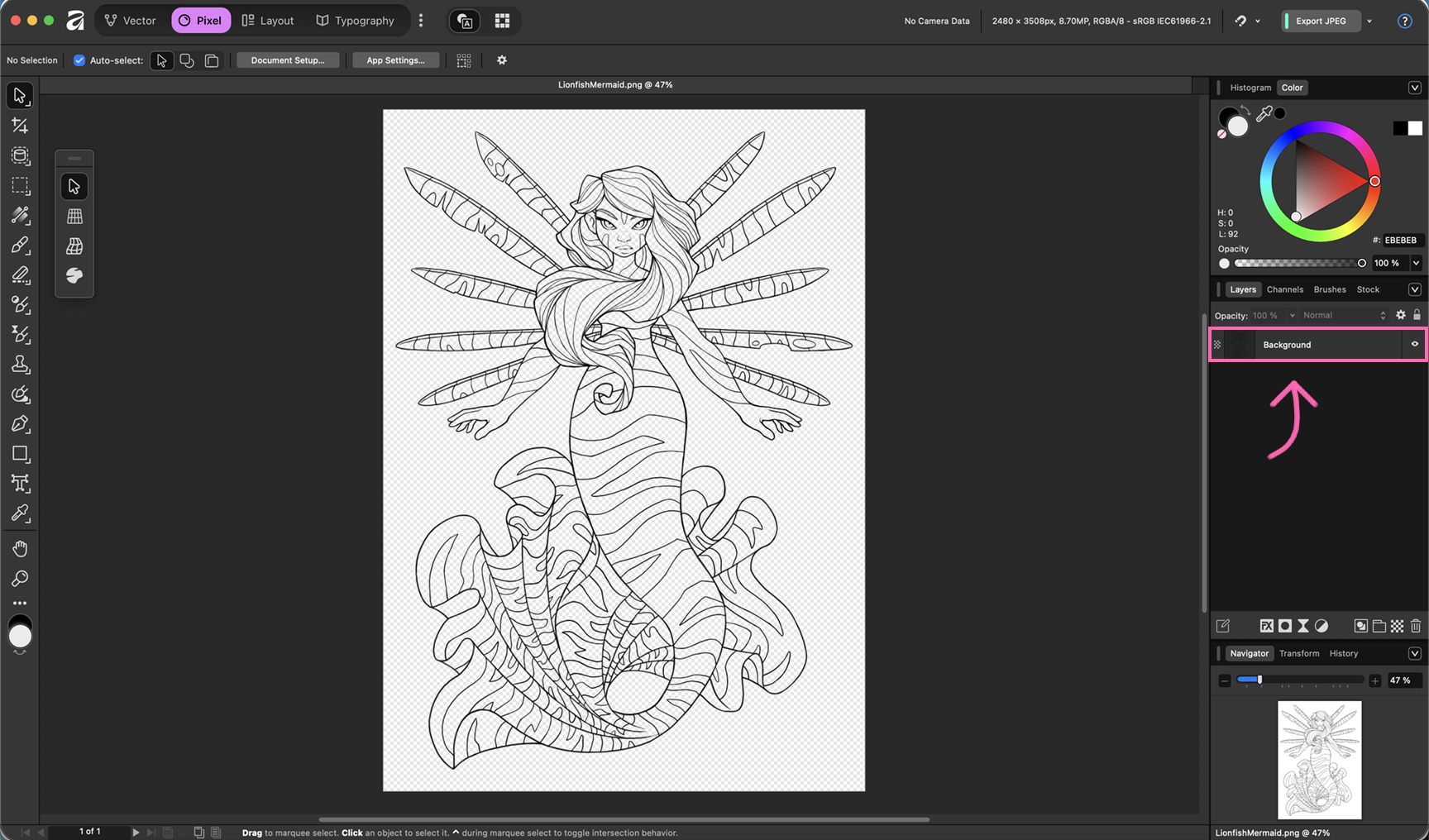Open layer settings cog icon
The height and width of the screenshot is (840, 1429).
point(1400,315)
